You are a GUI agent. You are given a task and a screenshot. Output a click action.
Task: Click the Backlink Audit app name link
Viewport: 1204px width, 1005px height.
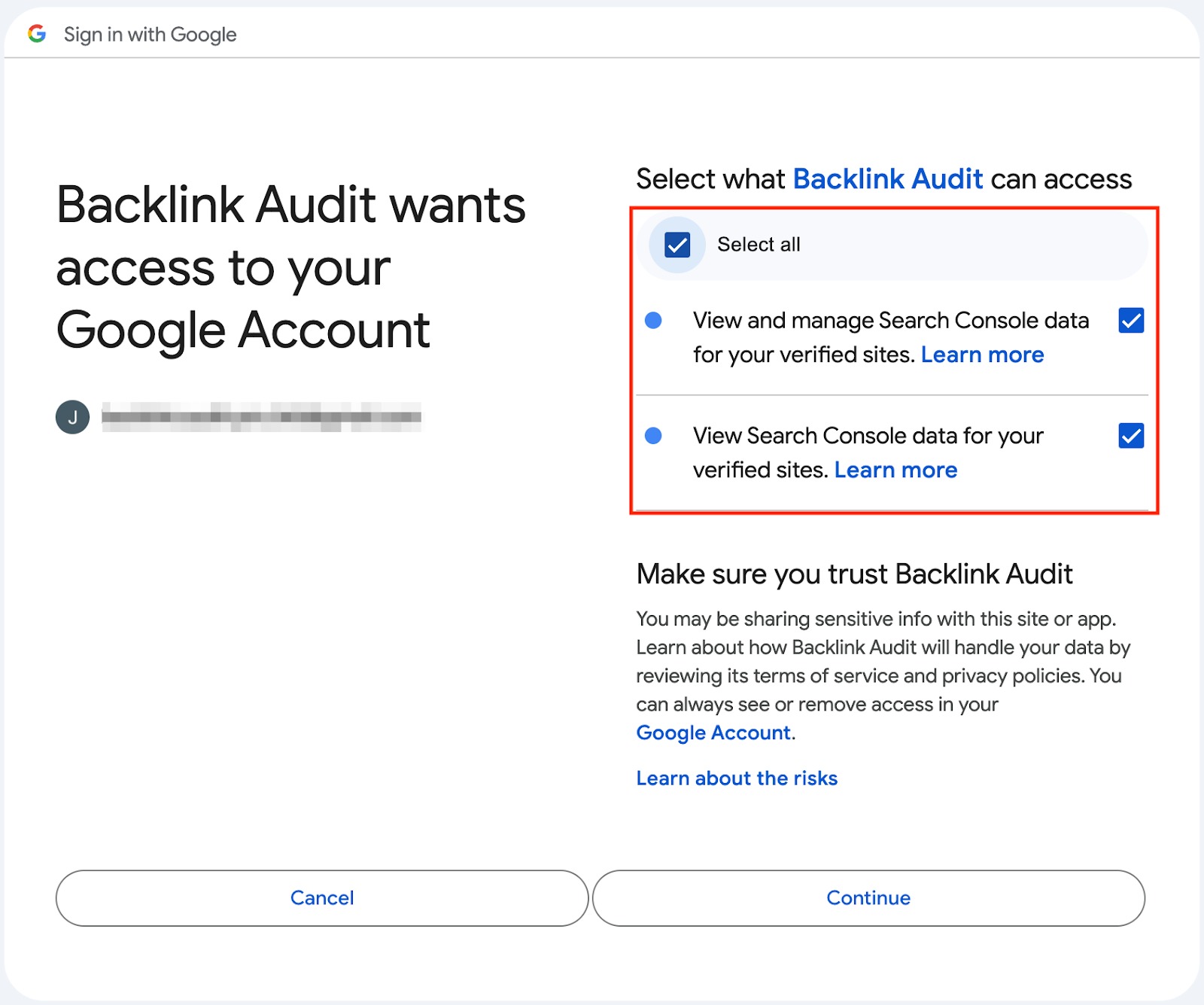[x=888, y=179]
